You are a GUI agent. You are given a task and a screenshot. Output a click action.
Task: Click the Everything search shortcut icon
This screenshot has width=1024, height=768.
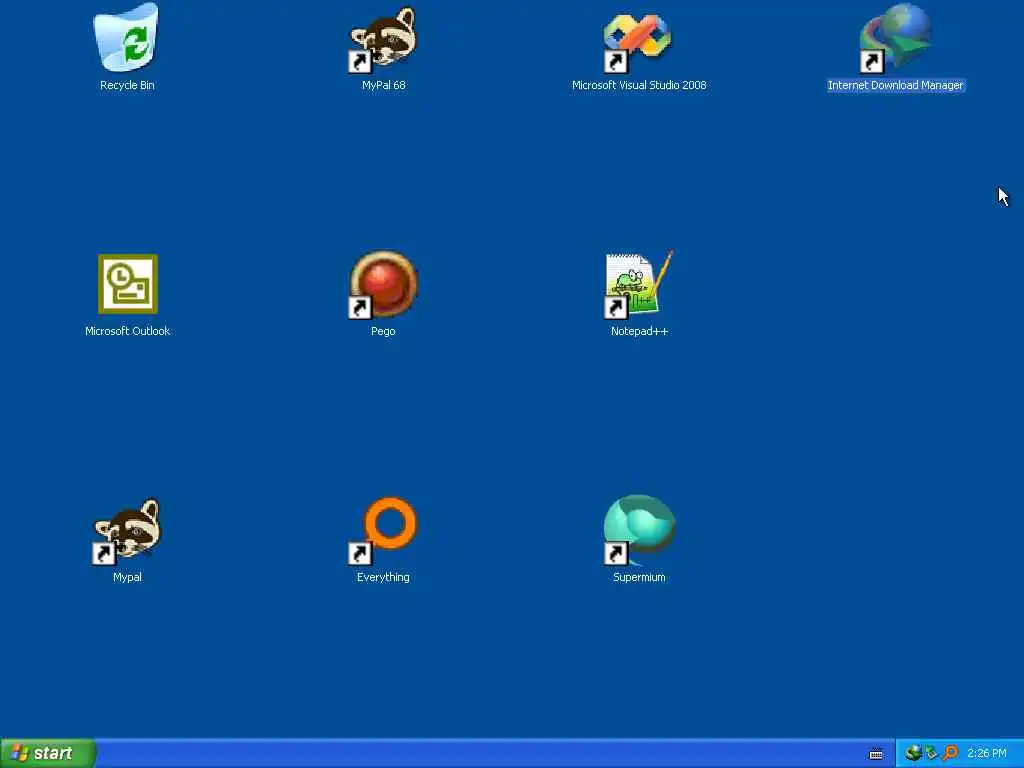click(383, 531)
